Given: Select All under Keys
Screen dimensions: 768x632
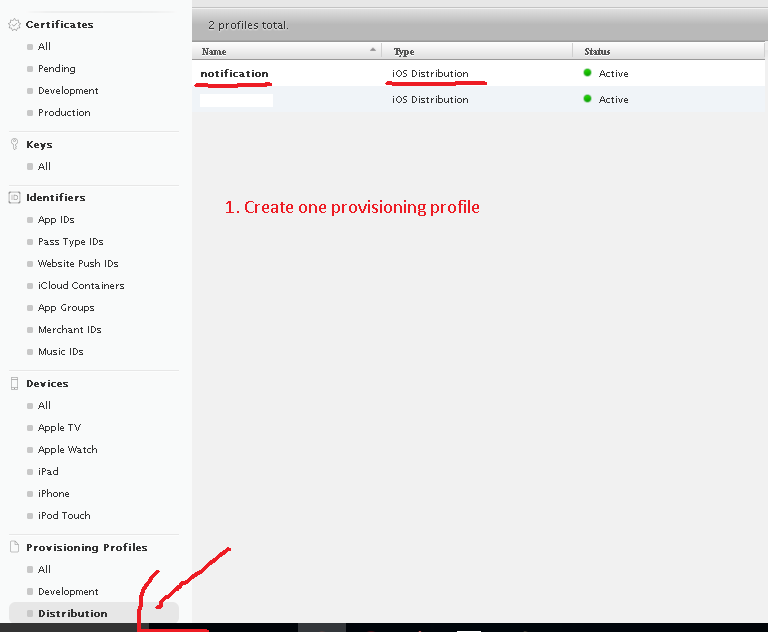Looking at the screenshot, I should [44, 167].
